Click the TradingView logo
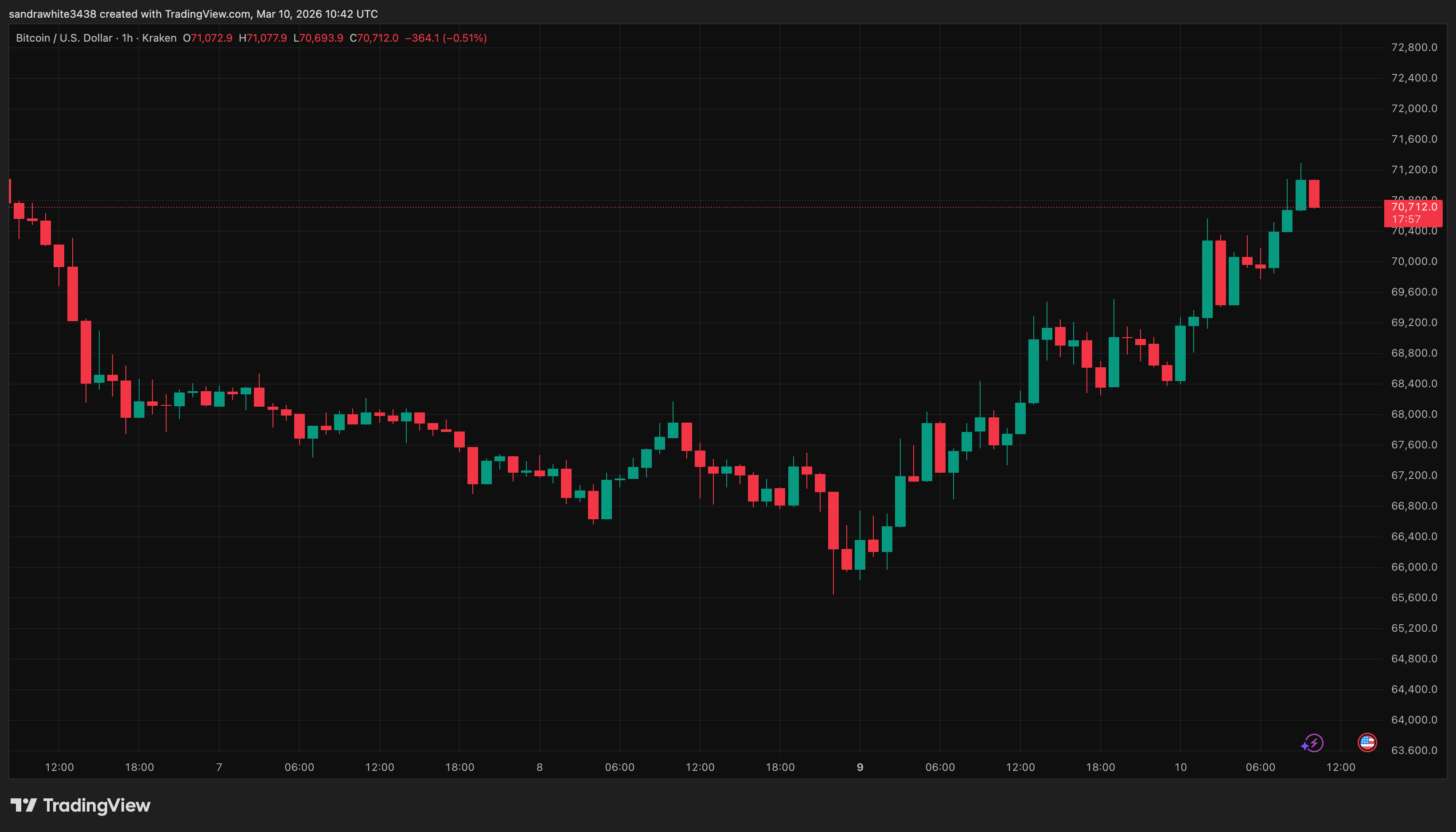 coord(80,806)
